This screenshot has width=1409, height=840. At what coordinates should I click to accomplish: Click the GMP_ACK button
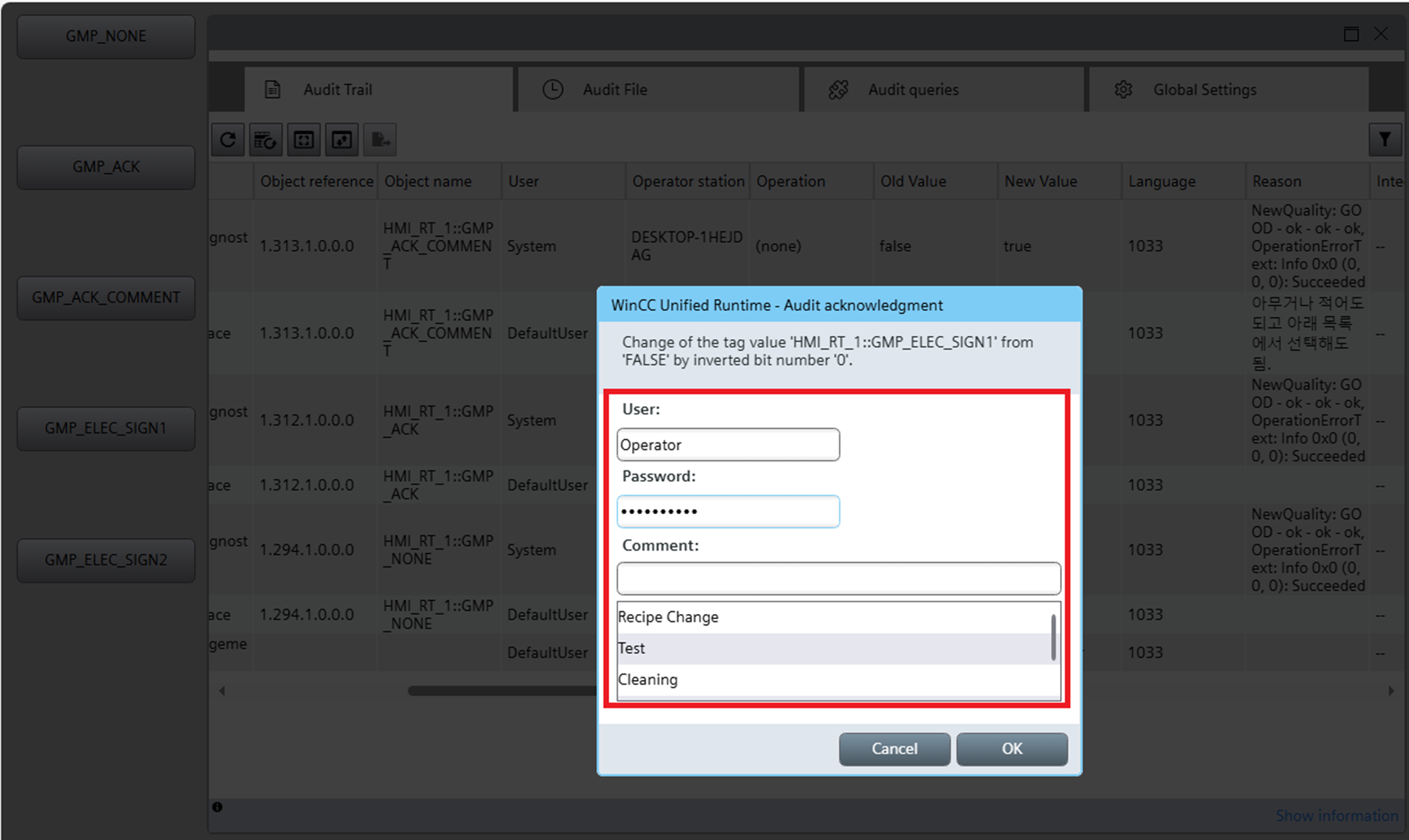106,167
